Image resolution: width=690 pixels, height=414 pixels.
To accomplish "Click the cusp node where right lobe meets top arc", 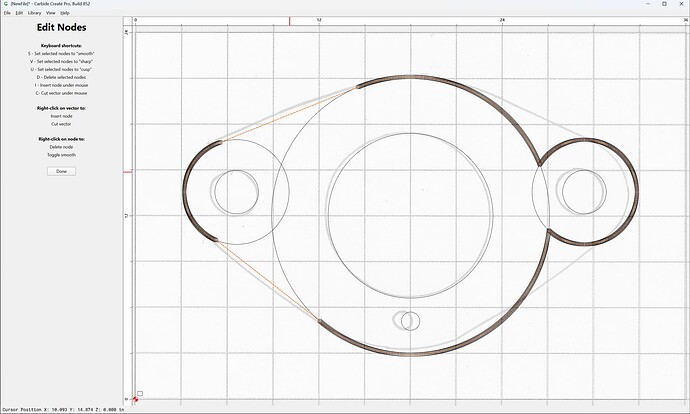I will (540, 165).
